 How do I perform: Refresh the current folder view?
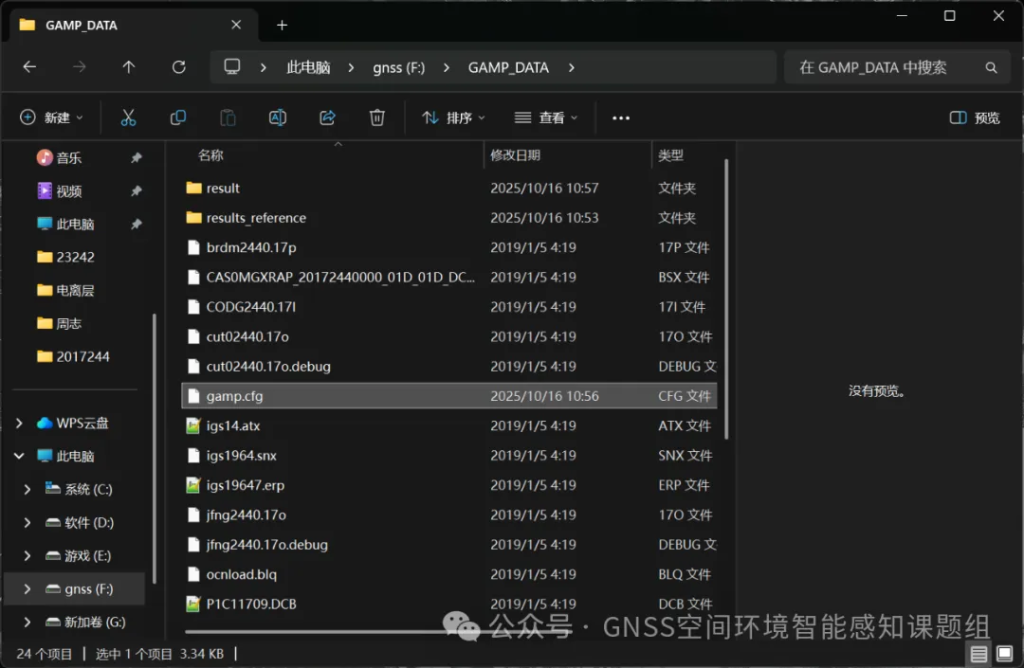179,67
